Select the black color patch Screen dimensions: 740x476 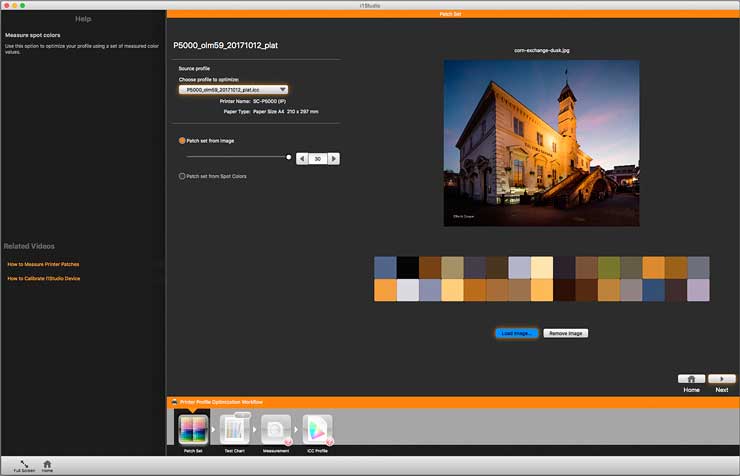pyautogui.click(x=408, y=267)
